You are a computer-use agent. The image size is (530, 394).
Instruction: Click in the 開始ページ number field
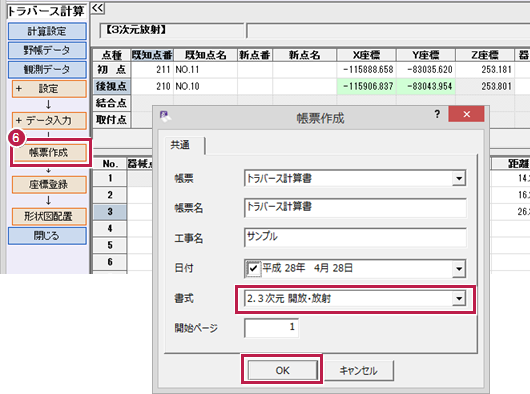(x=271, y=328)
